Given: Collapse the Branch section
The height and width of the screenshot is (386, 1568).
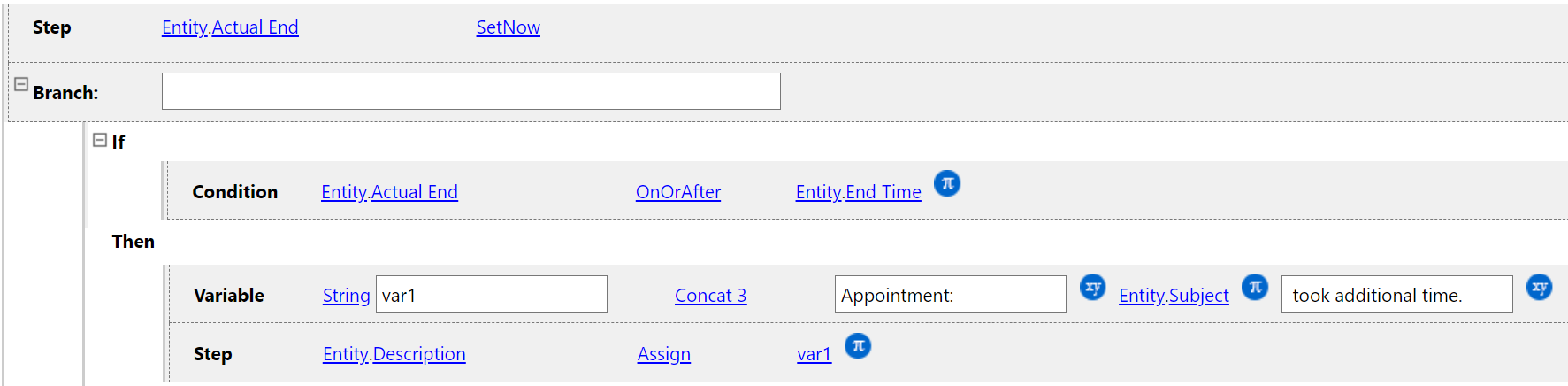Looking at the screenshot, I should tap(21, 84).
